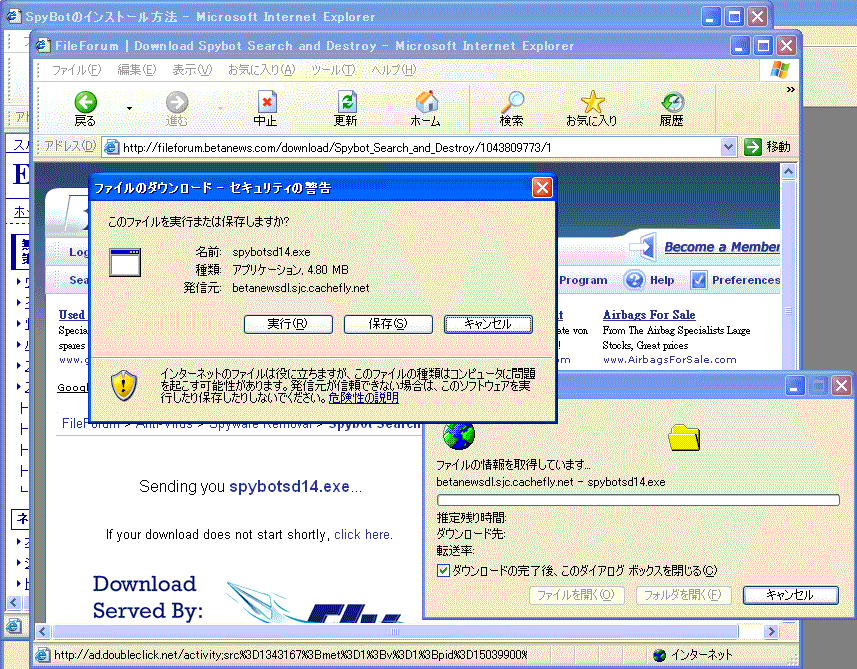This screenshot has width=857, height=669.
Task: Open the お気に入り(A) menu
Action: pyautogui.click(x=261, y=70)
